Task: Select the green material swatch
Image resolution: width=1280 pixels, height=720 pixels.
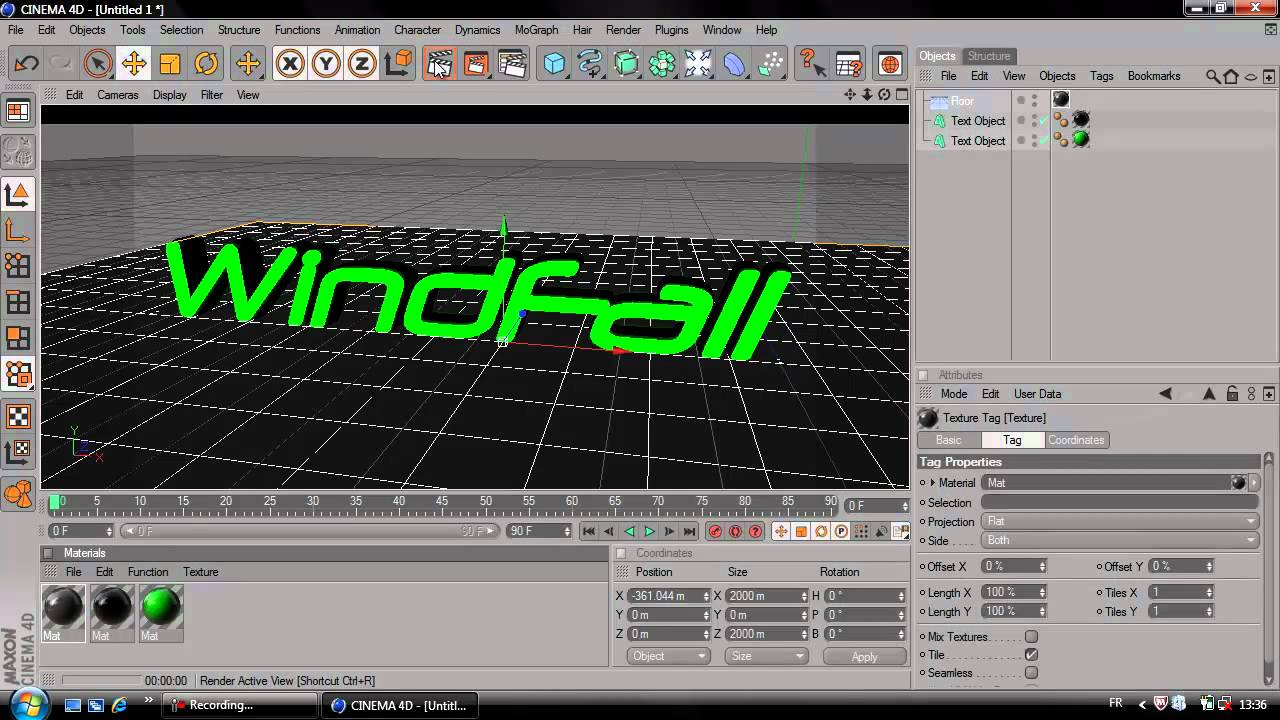Action: (161, 607)
